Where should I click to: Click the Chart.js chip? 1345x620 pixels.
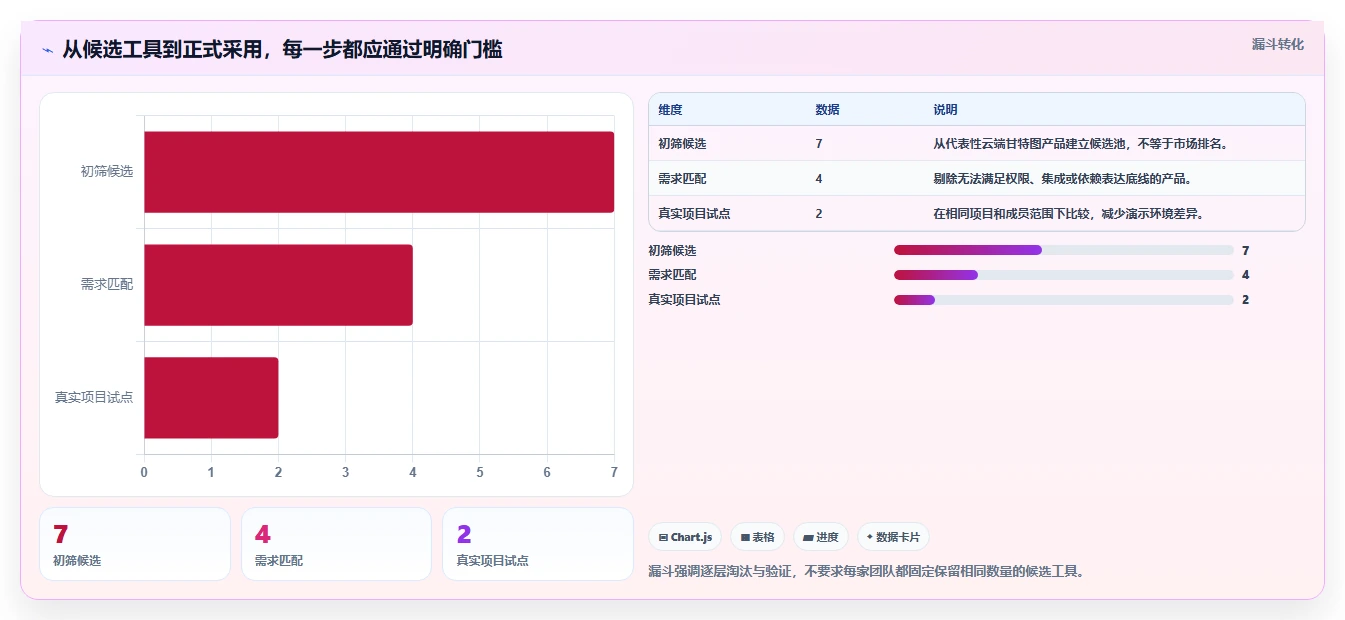pos(685,537)
